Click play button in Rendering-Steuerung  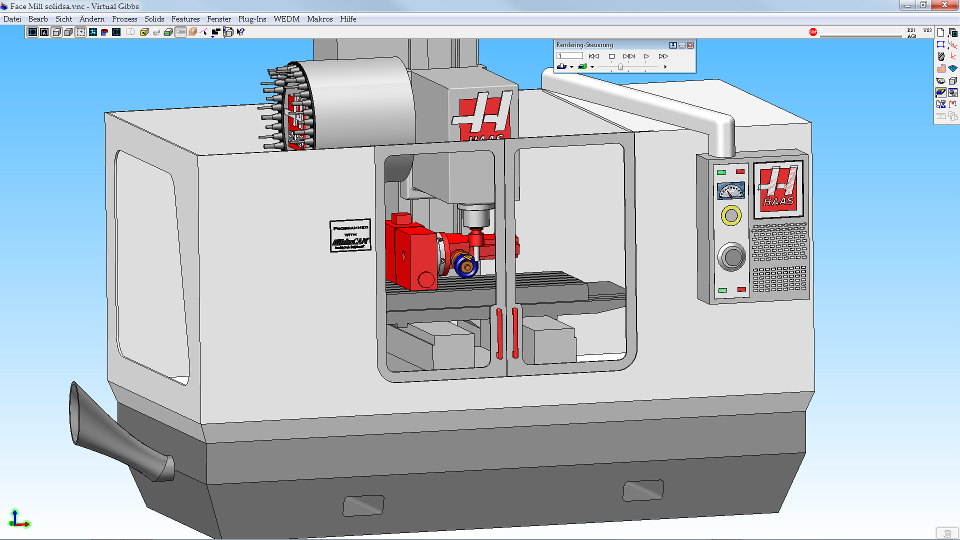click(646, 56)
